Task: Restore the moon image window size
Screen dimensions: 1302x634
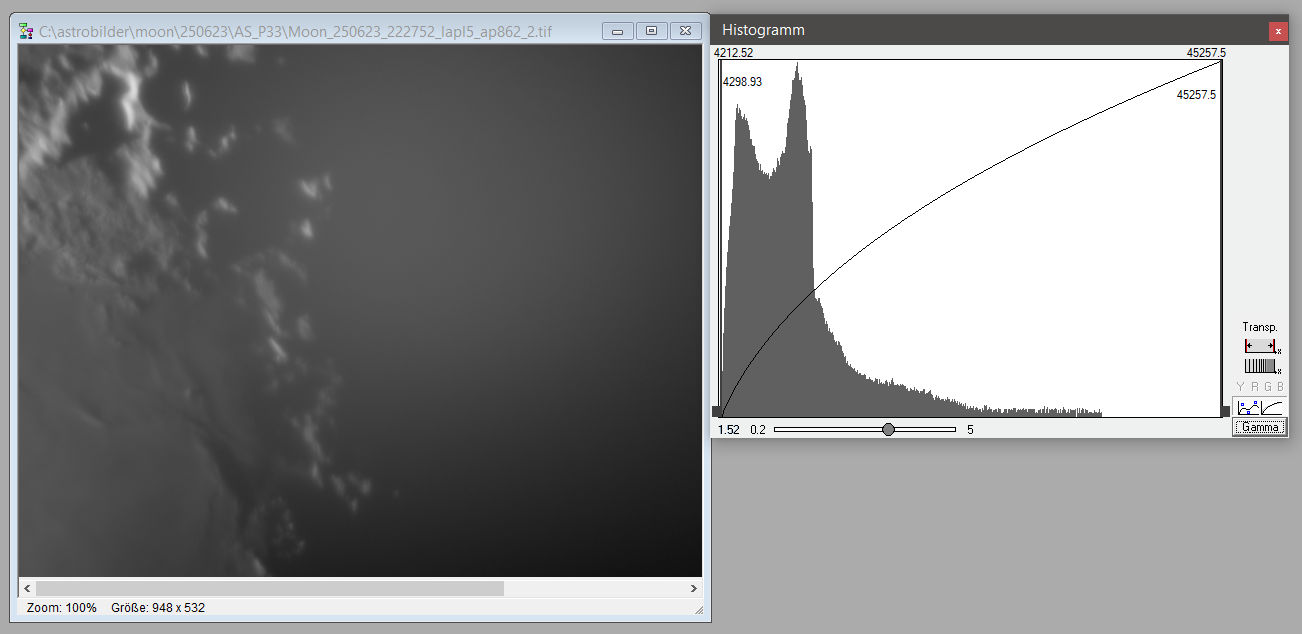Action: pyautogui.click(x=651, y=31)
